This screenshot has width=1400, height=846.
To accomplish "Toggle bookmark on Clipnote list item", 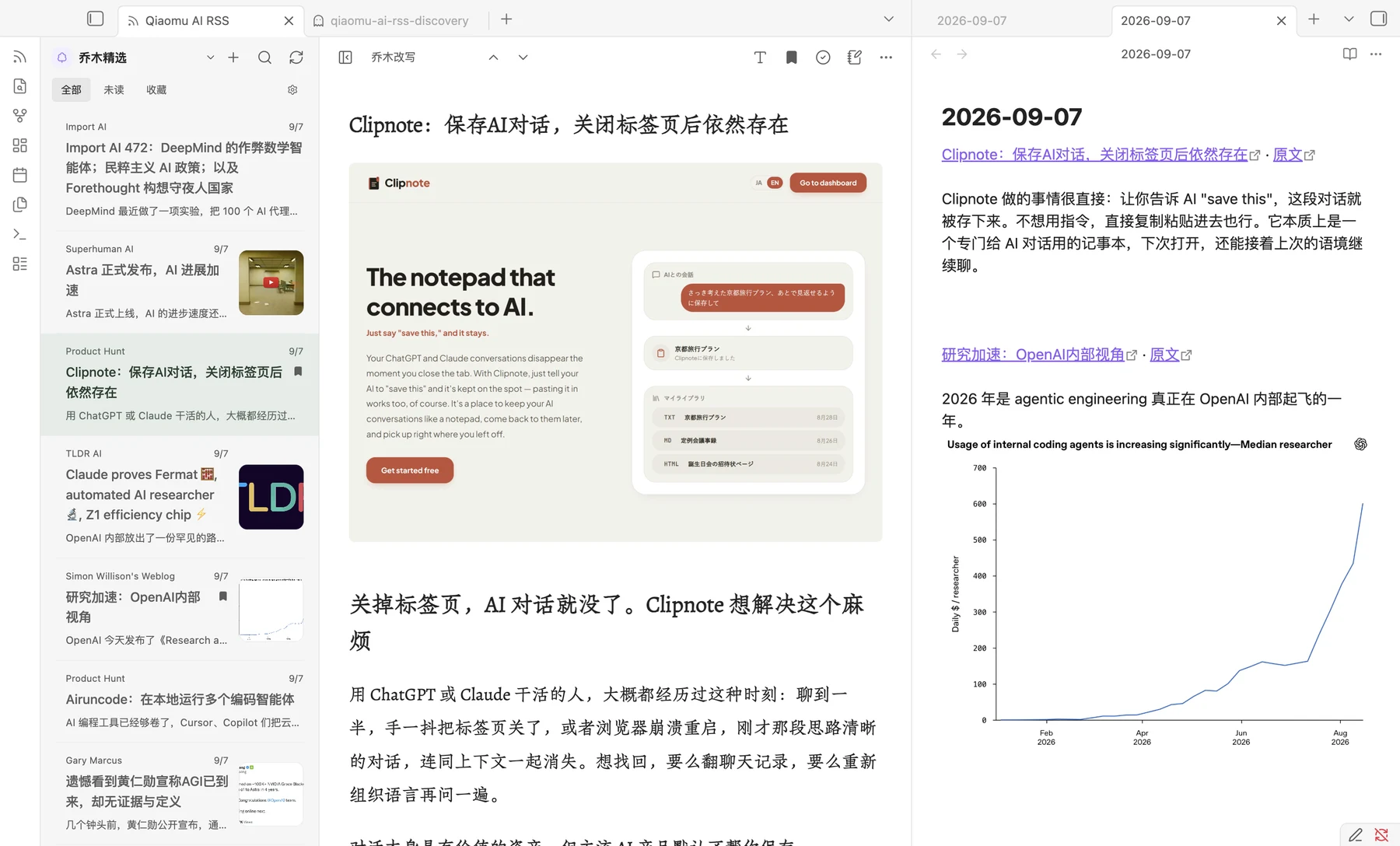I will pos(298,372).
